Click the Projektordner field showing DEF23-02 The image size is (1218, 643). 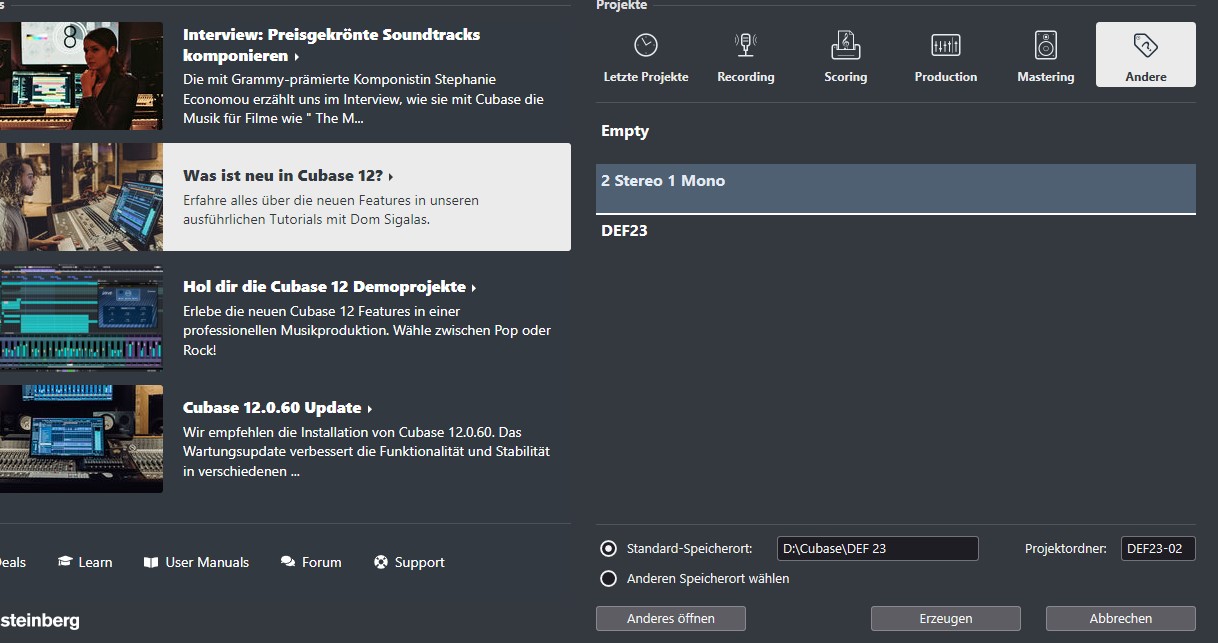[x=1158, y=548]
